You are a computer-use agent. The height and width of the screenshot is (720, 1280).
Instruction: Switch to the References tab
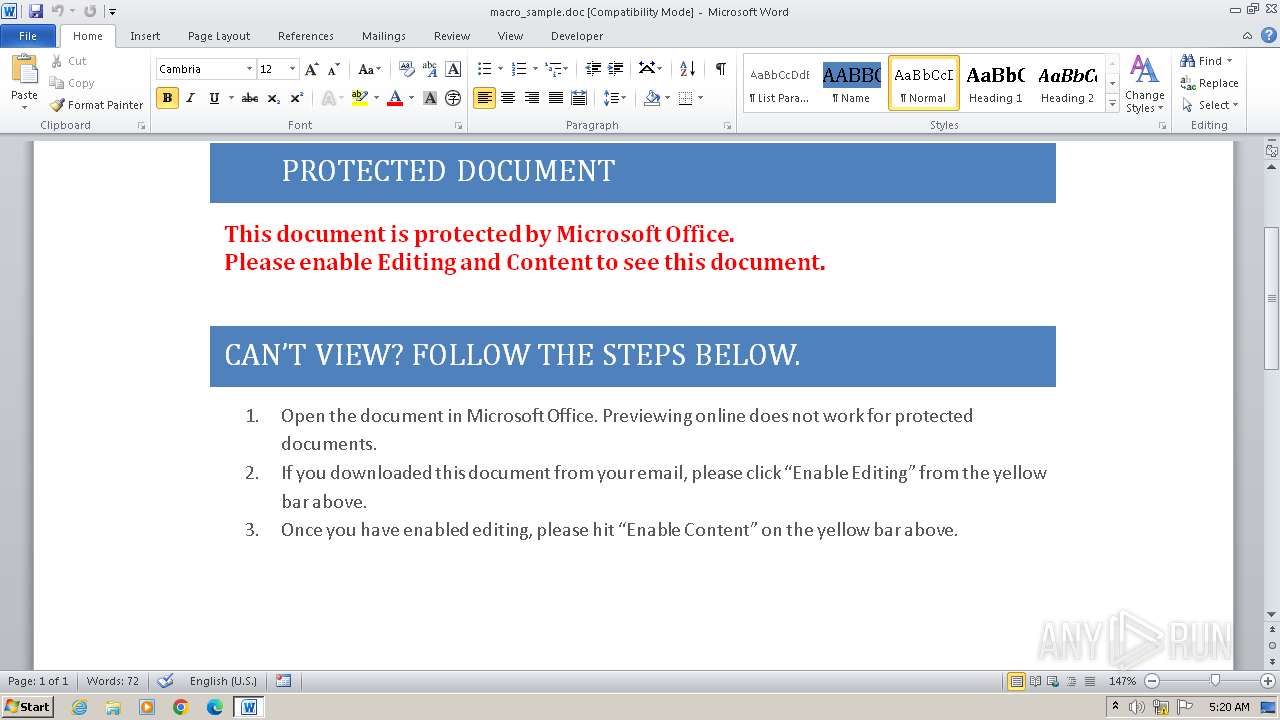306,36
